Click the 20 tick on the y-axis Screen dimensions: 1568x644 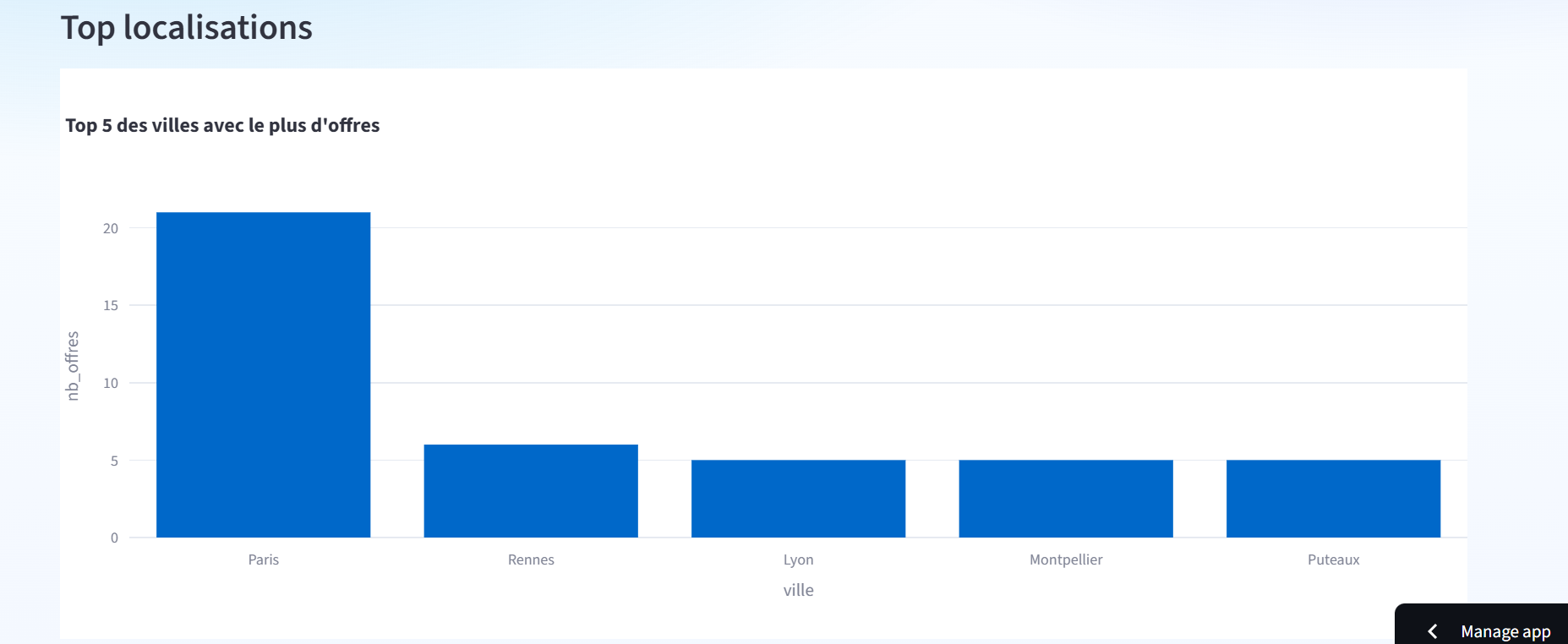(111, 228)
